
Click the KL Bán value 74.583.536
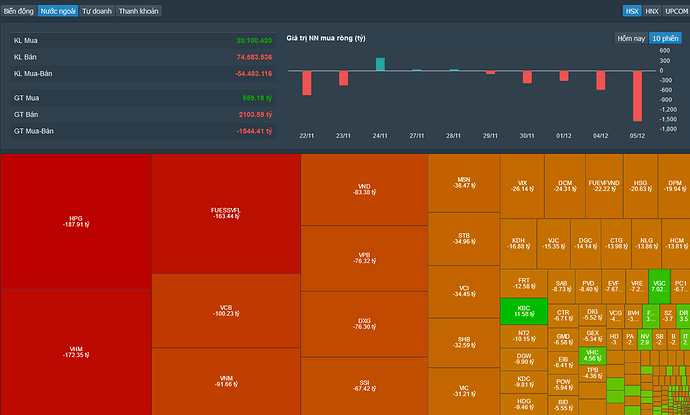(254, 57)
